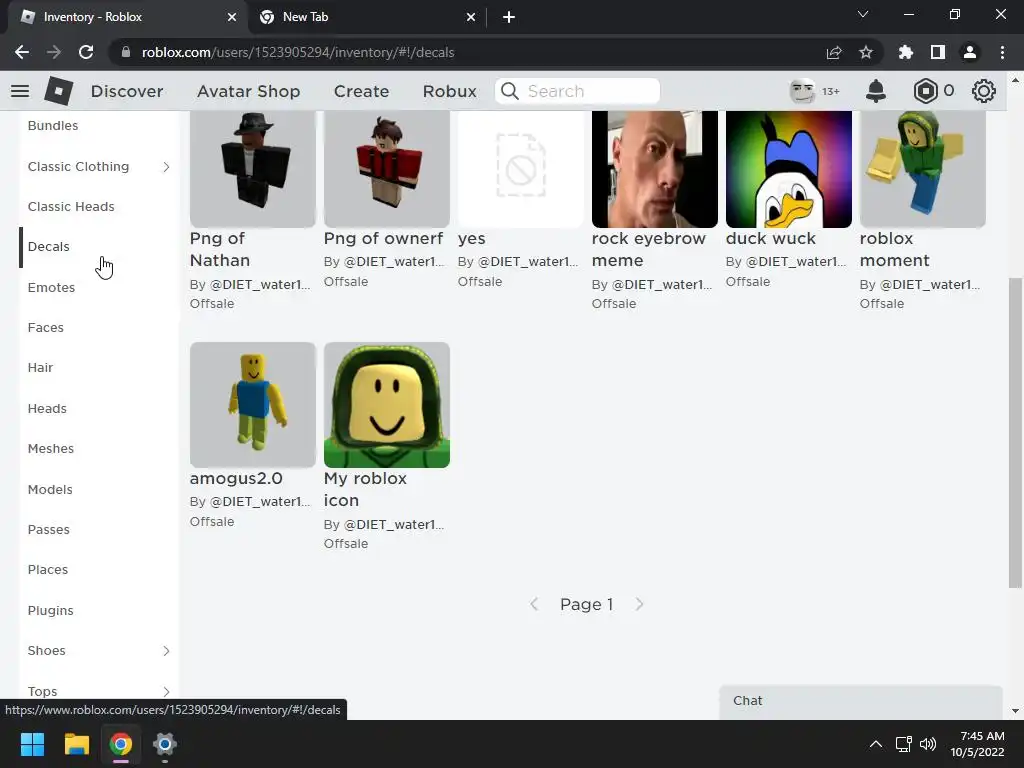Click the search magnifier icon

pyautogui.click(x=510, y=91)
